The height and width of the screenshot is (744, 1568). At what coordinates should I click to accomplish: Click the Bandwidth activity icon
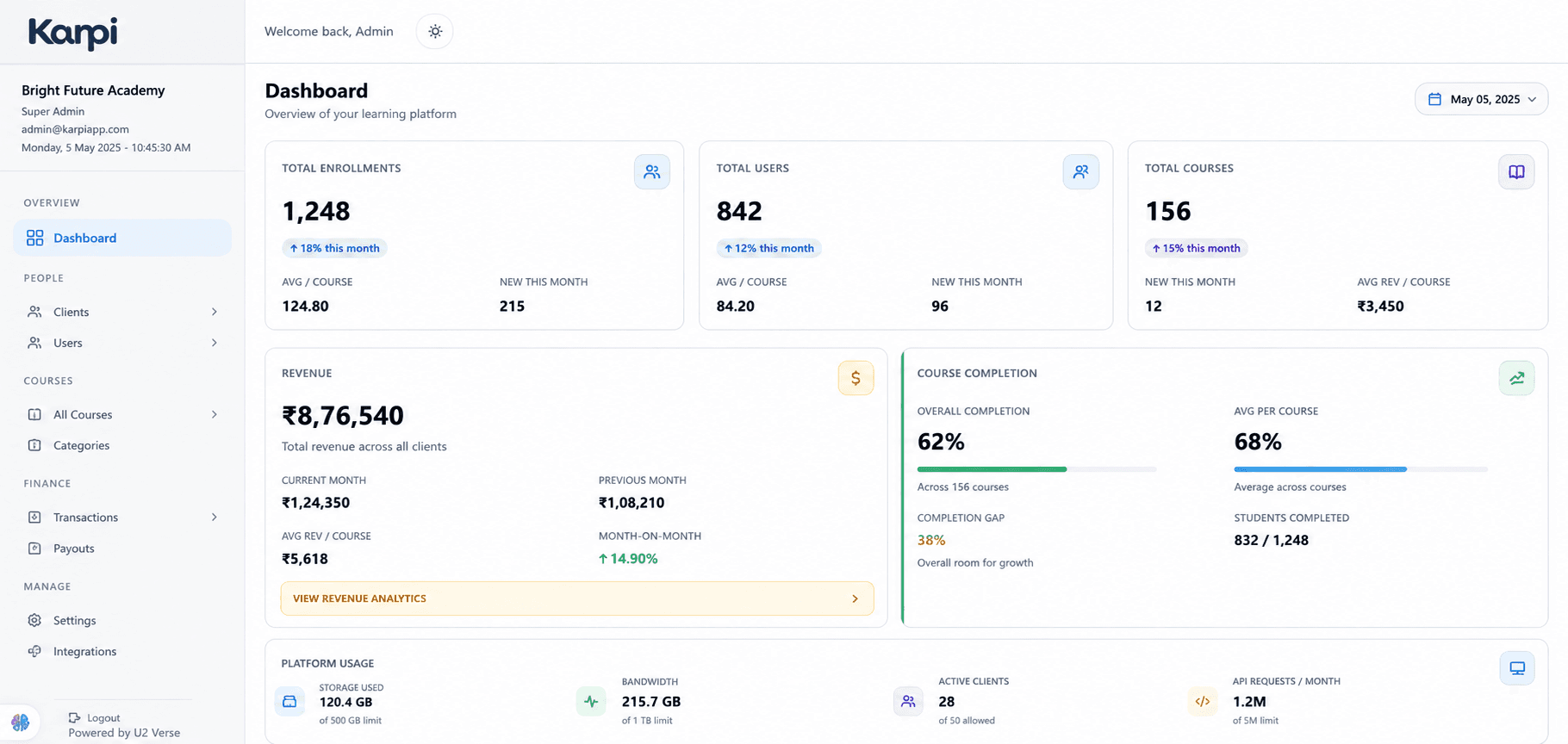(x=591, y=702)
